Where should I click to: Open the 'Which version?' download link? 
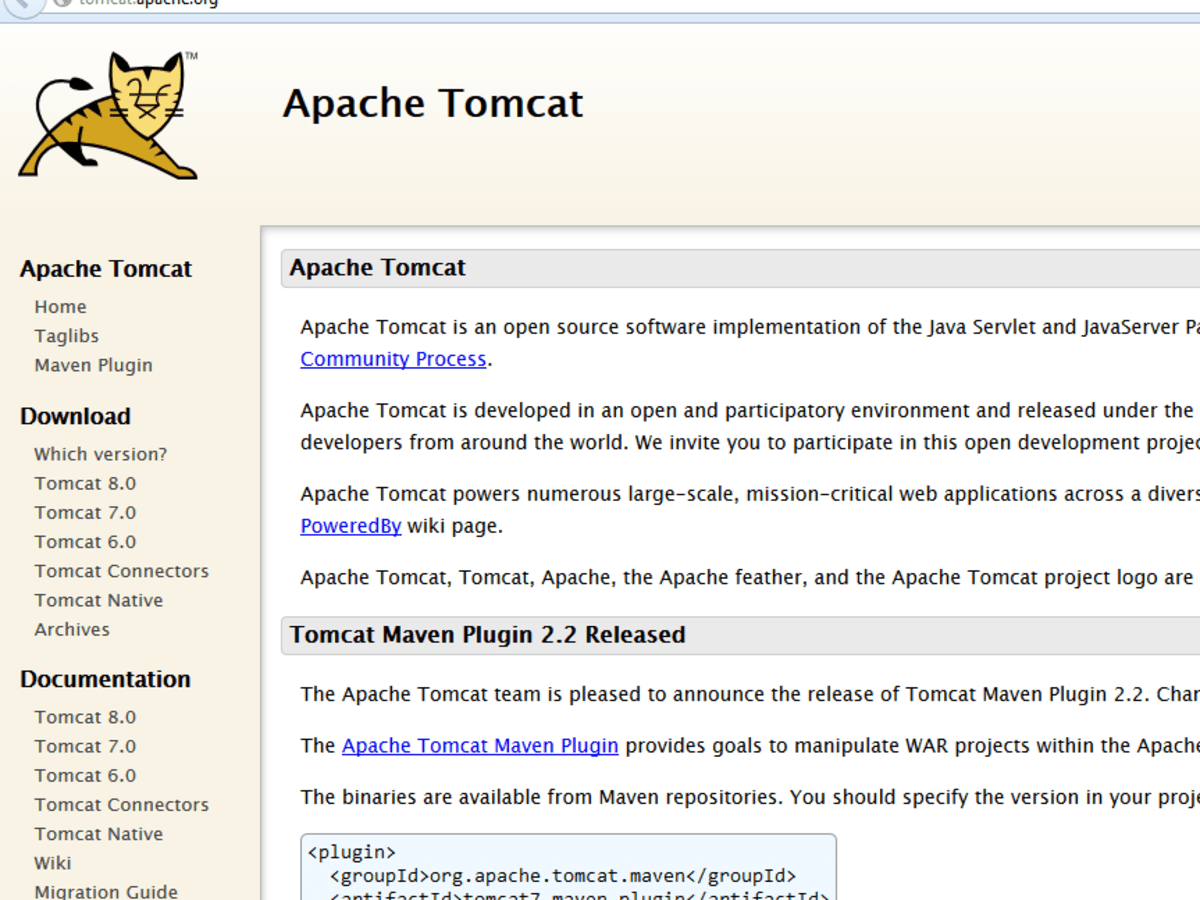click(x=100, y=454)
